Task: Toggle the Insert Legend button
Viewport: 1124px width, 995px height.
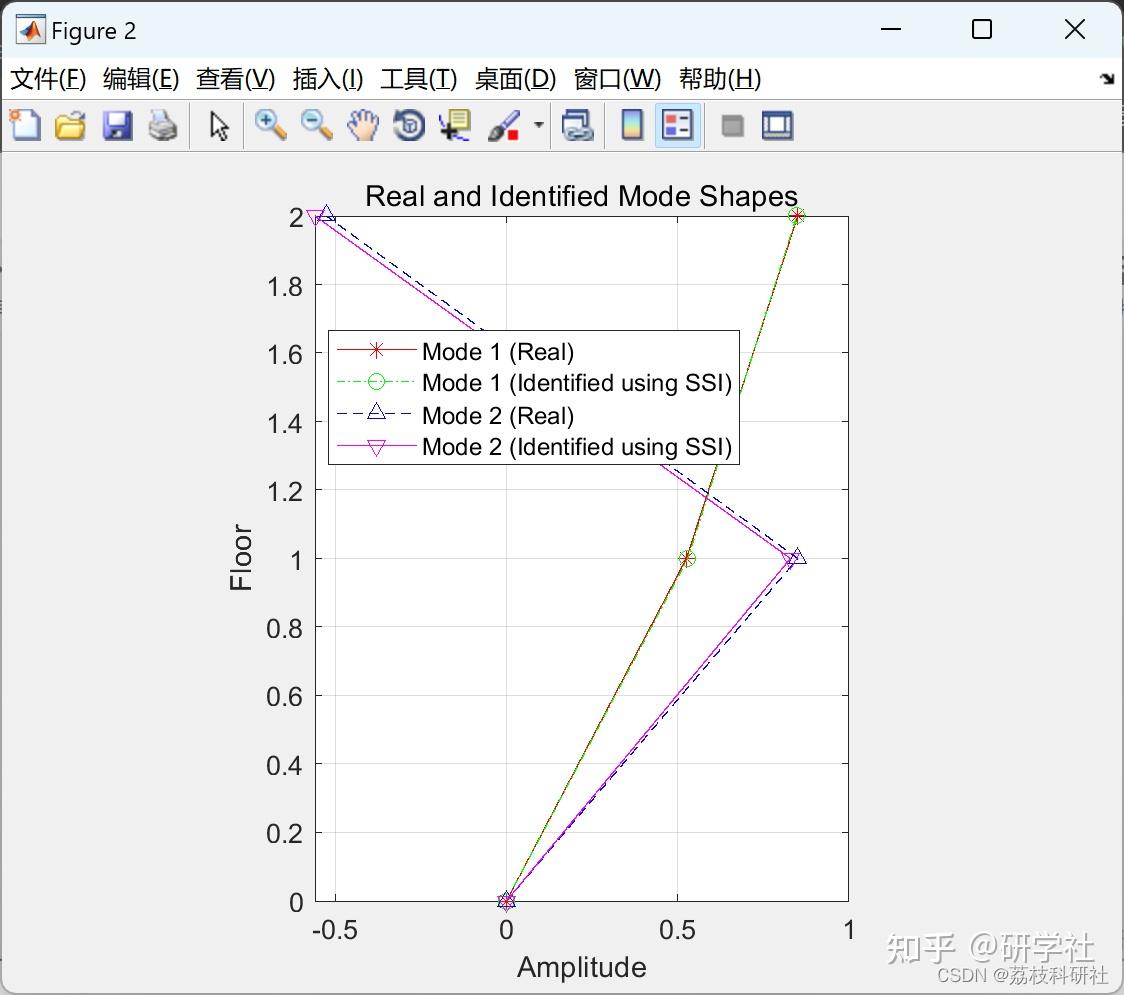Action: pyautogui.click(x=677, y=125)
